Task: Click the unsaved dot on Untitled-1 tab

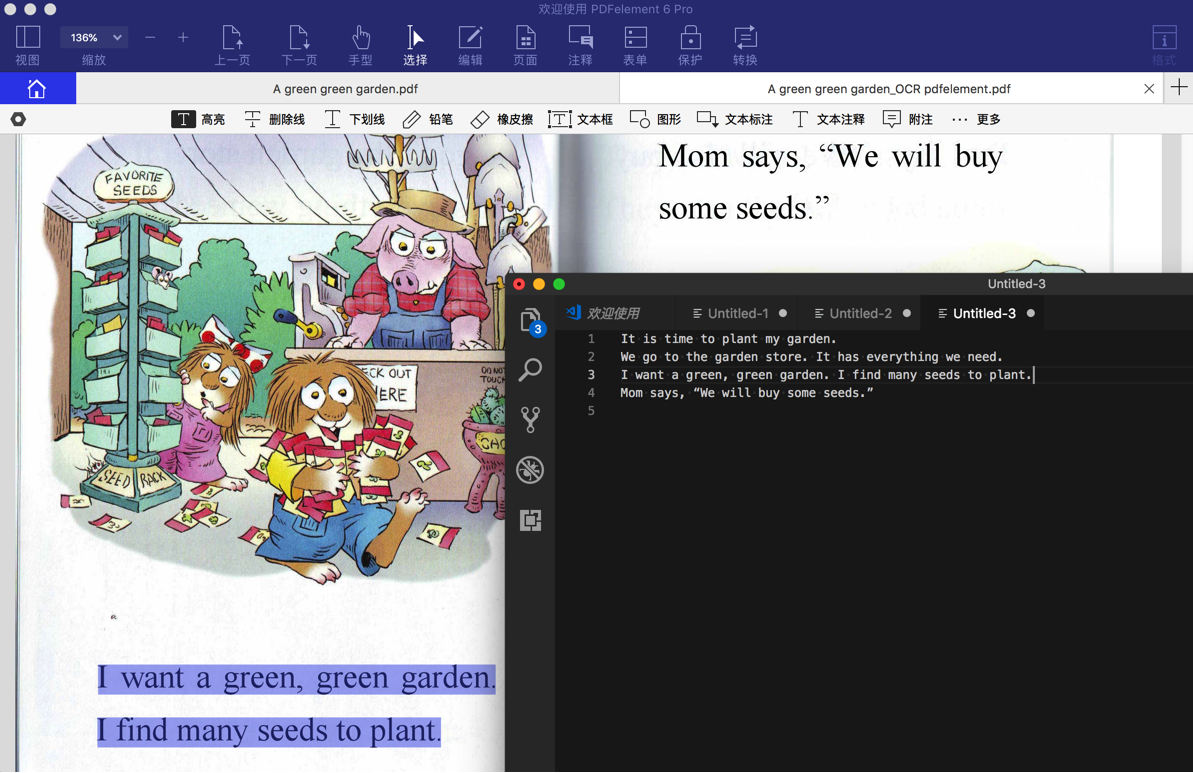Action: (x=783, y=313)
